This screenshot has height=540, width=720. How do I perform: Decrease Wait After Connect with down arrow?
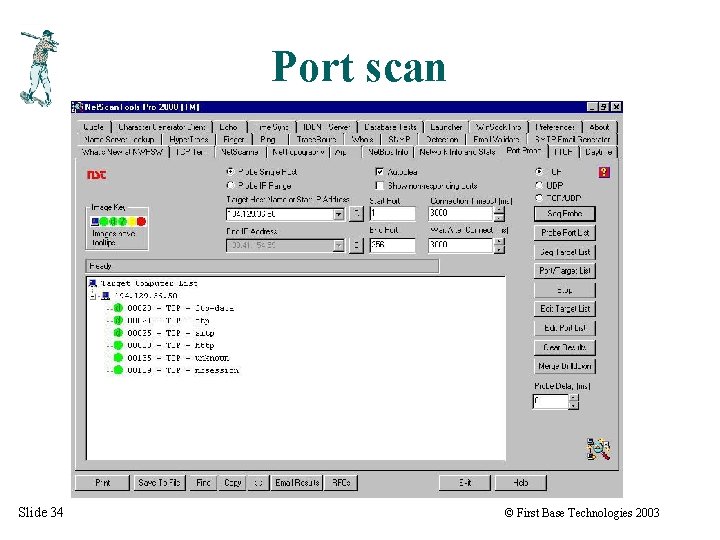(x=500, y=249)
